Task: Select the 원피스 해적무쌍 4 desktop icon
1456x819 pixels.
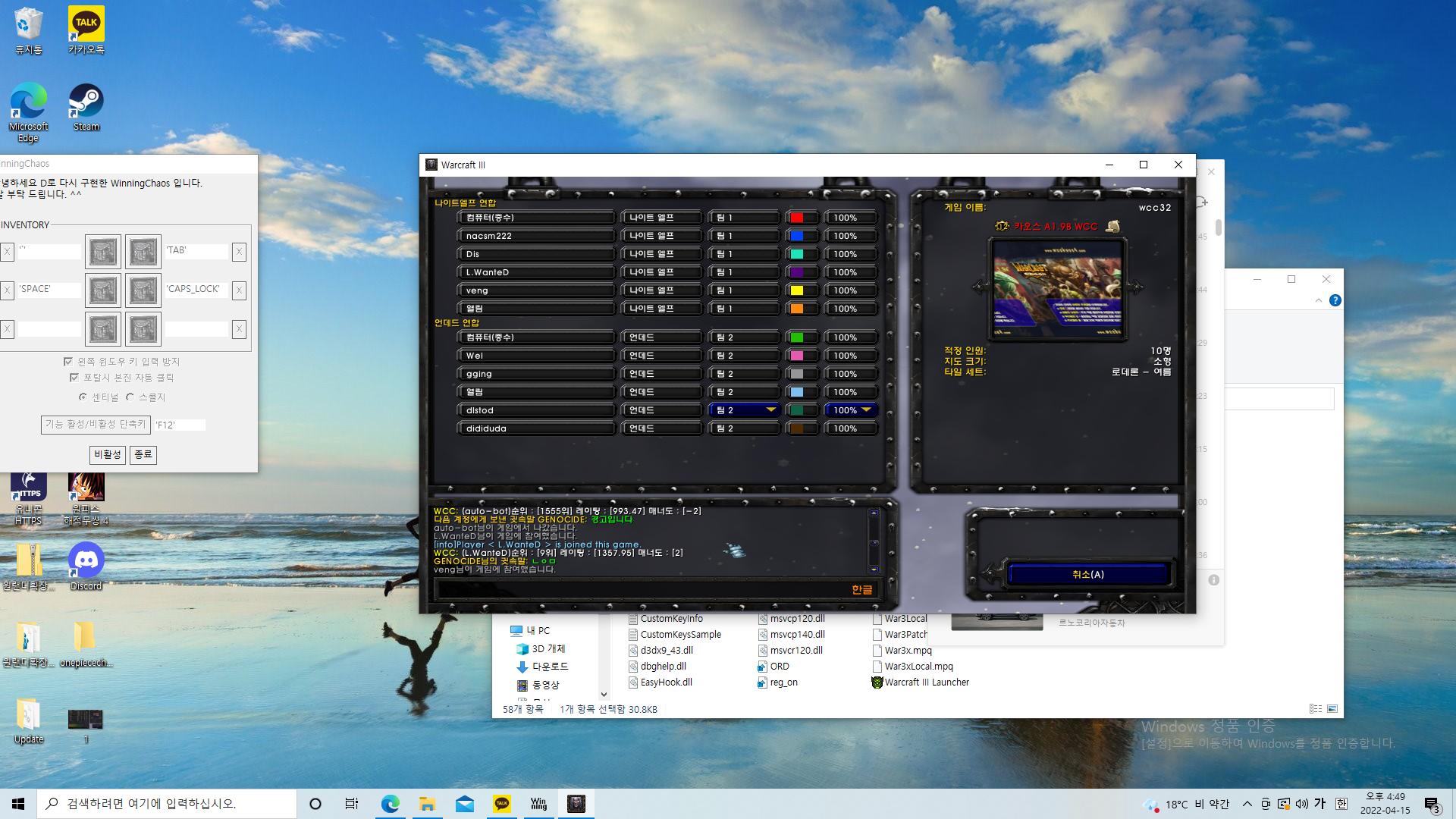Action: pyautogui.click(x=86, y=499)
